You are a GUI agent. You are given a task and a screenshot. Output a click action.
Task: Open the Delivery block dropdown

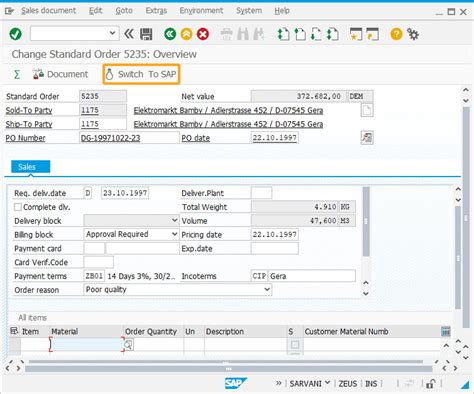(174, 220)
